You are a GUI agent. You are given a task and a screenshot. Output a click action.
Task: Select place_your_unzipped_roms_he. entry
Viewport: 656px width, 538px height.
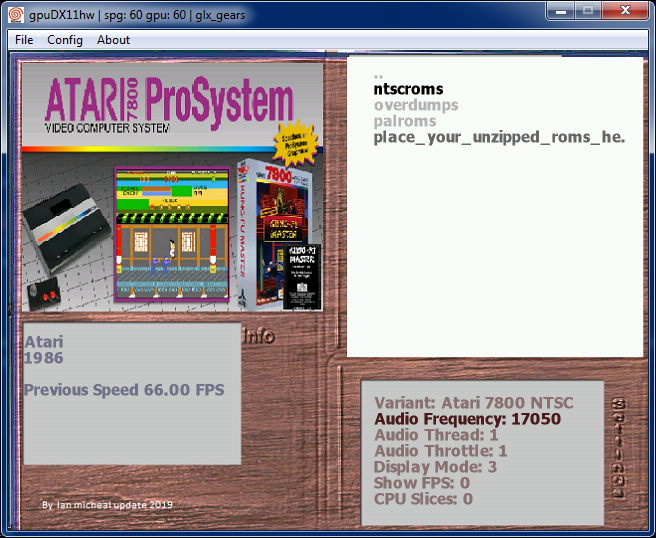(499, 137)
